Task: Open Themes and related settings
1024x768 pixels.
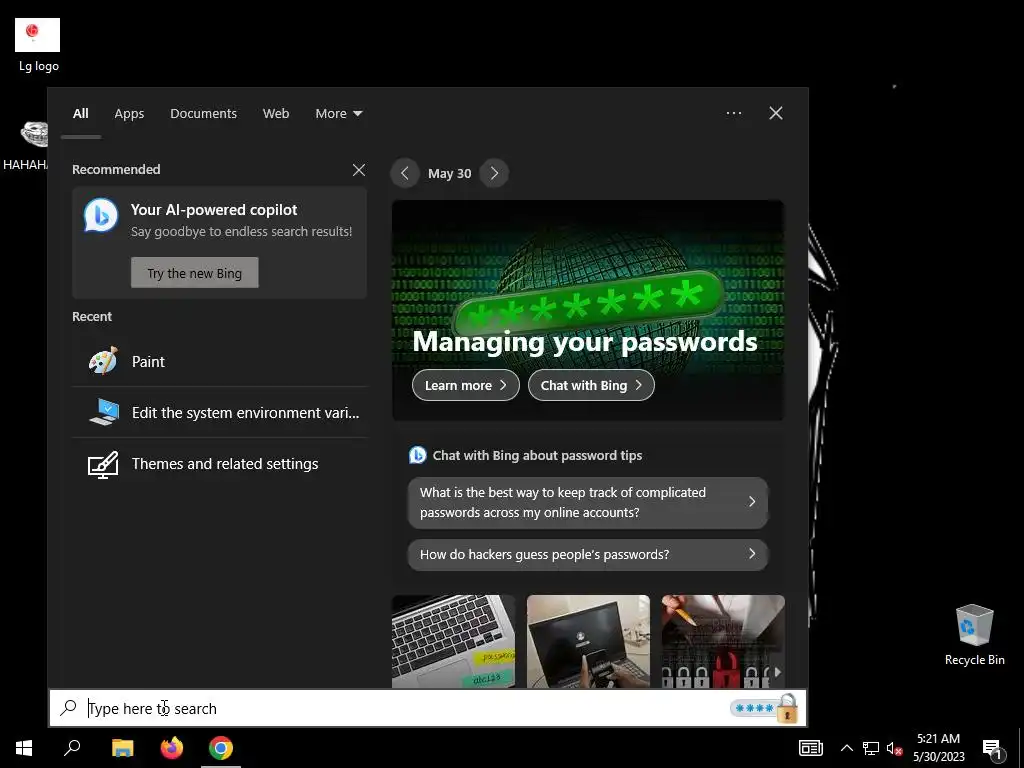Action: click(x=219, y=464)
